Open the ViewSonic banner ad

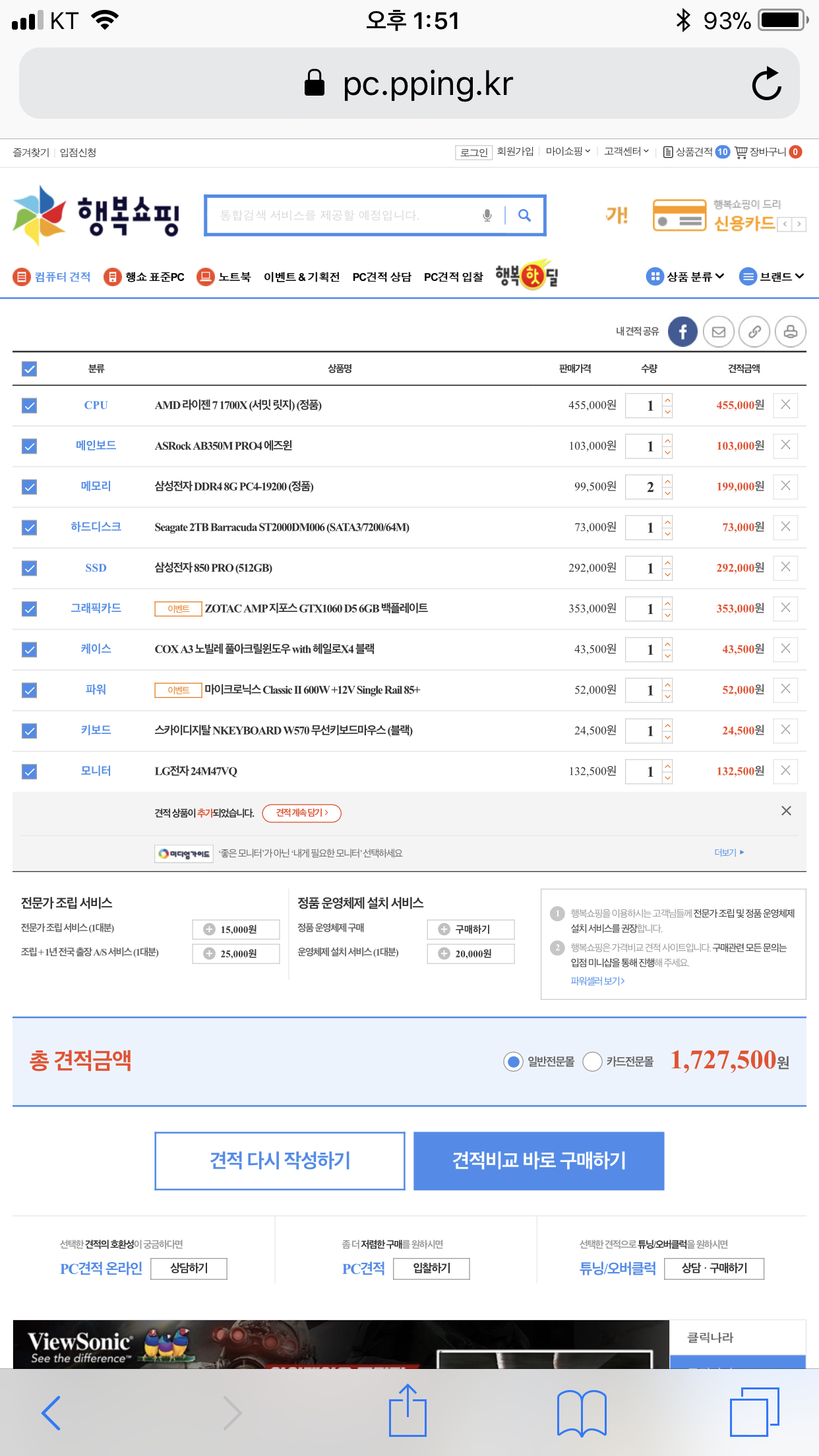pyautogui.click(x=341, y=1344)
